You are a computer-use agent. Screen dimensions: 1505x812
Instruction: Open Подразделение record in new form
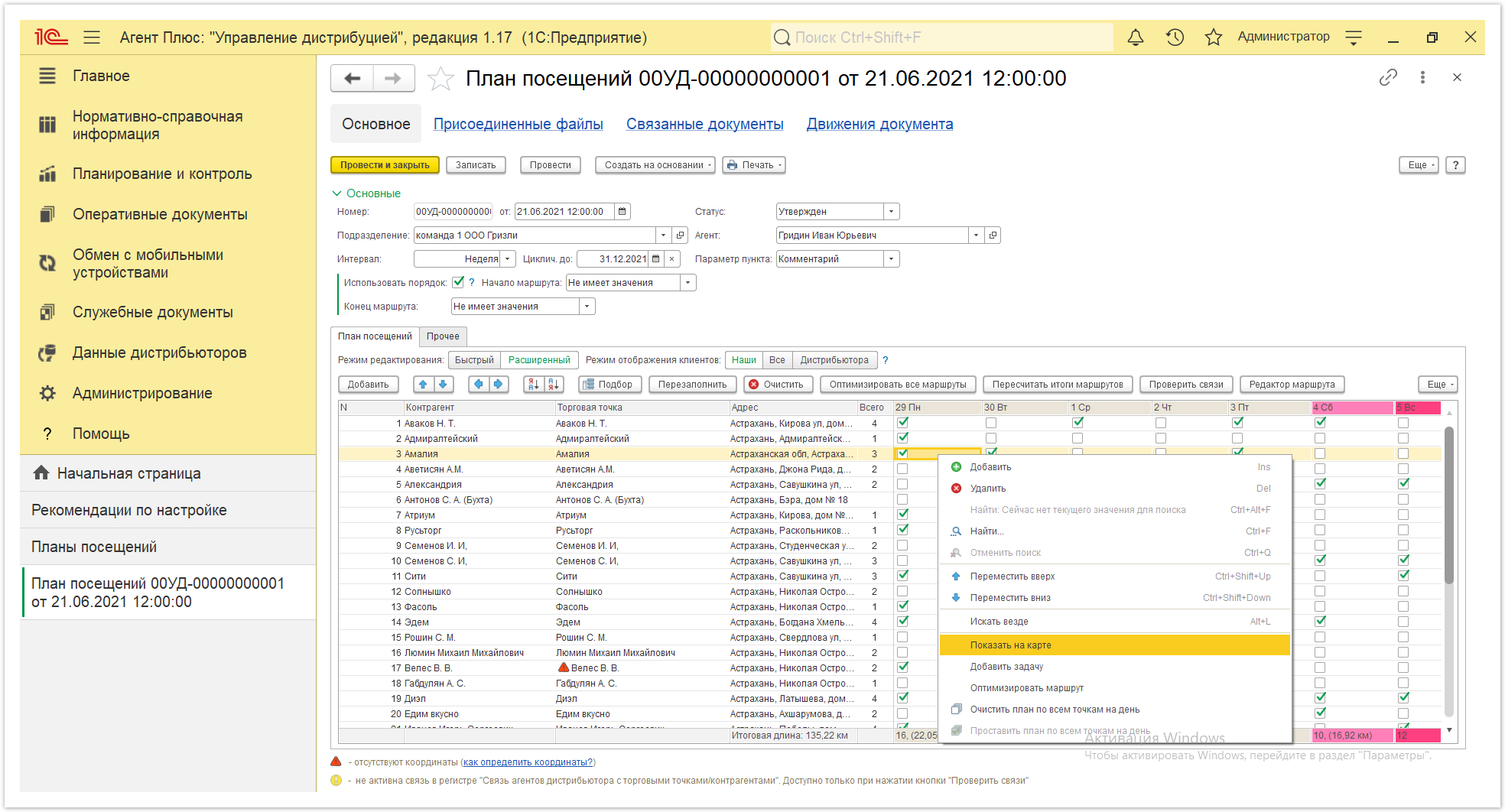pos(681,235)
